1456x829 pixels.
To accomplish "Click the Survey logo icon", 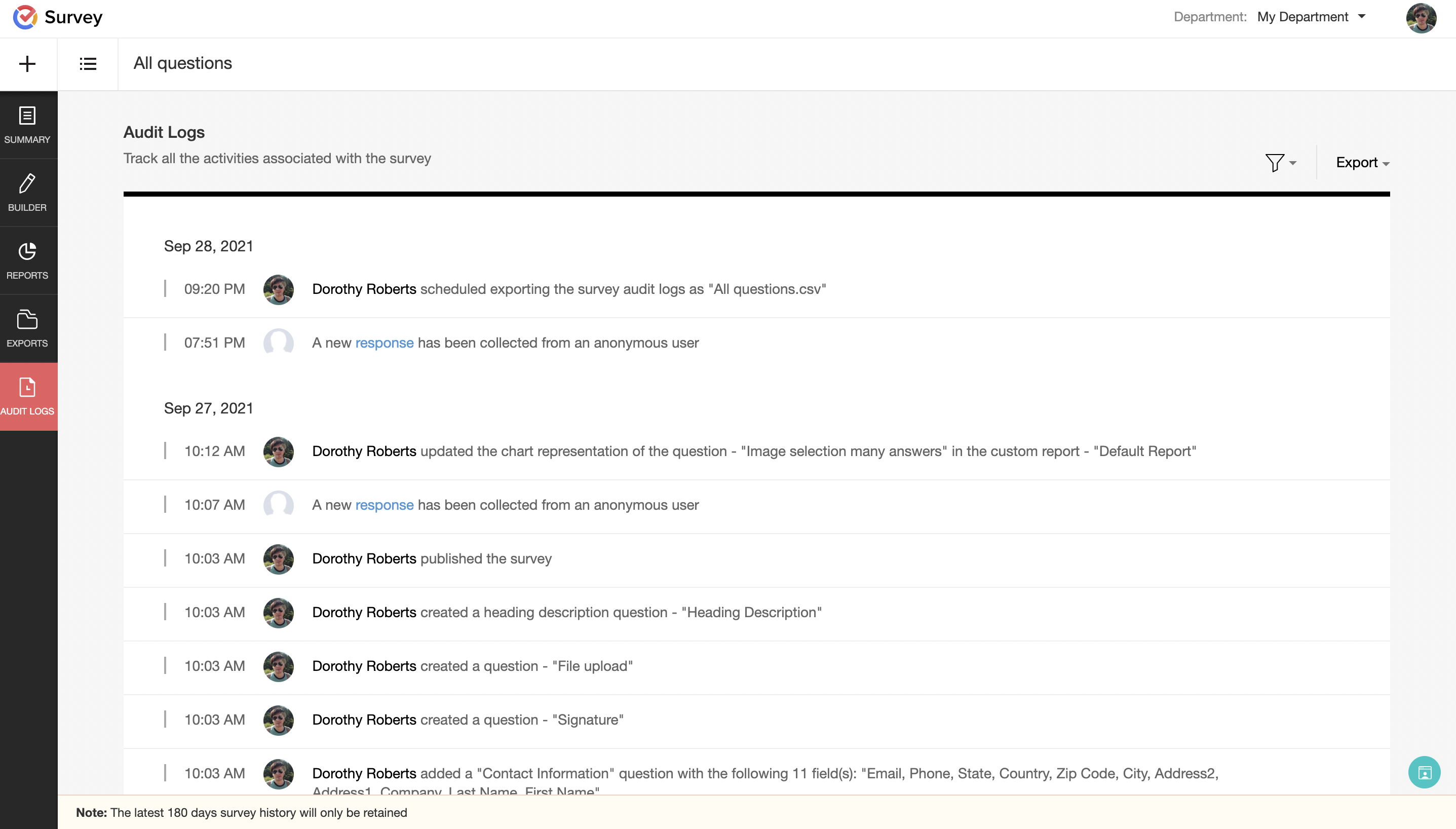I will (25, 17).
